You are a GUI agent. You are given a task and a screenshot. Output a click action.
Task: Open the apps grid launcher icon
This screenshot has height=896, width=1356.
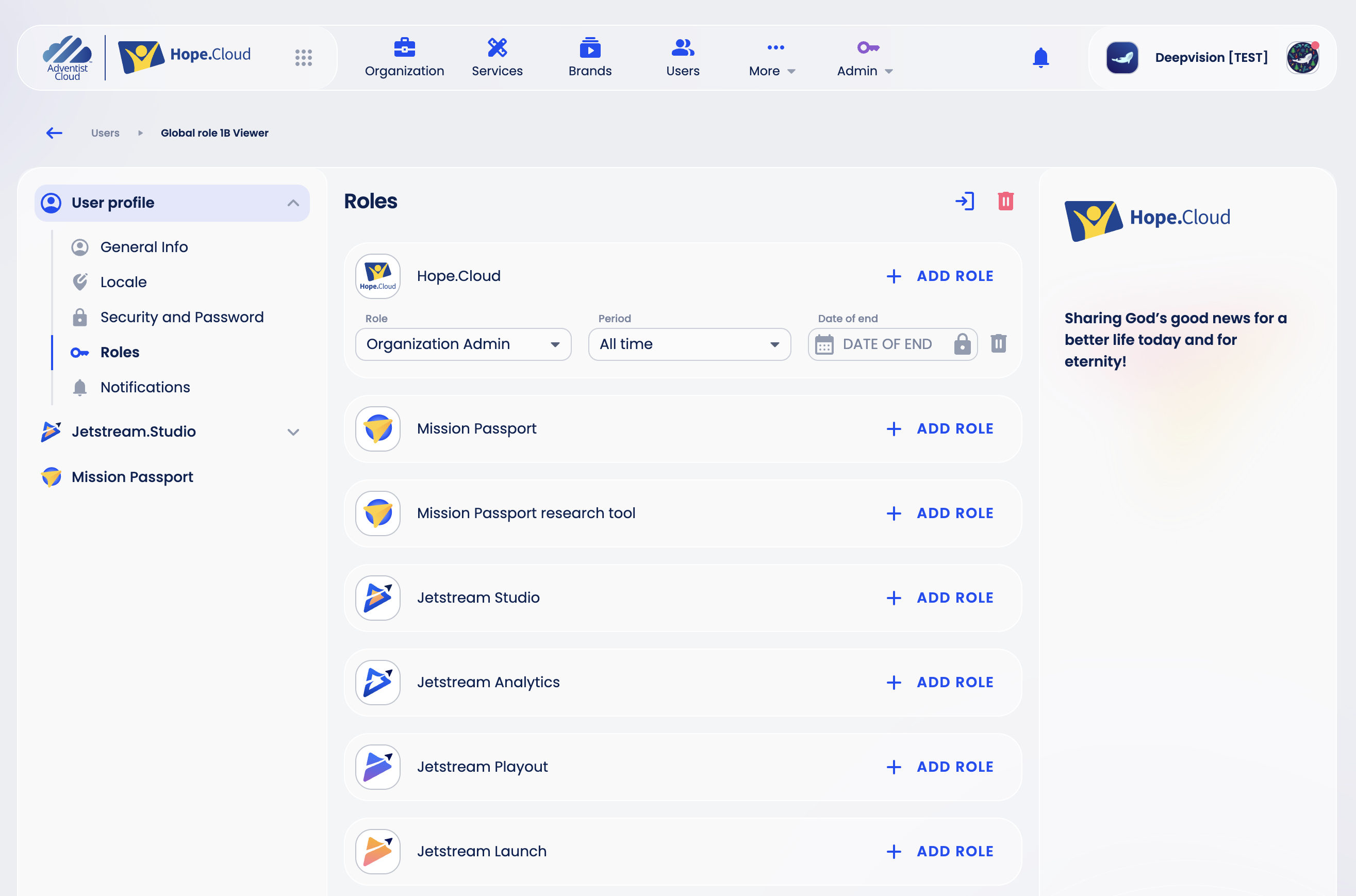[x=304, y=57]
